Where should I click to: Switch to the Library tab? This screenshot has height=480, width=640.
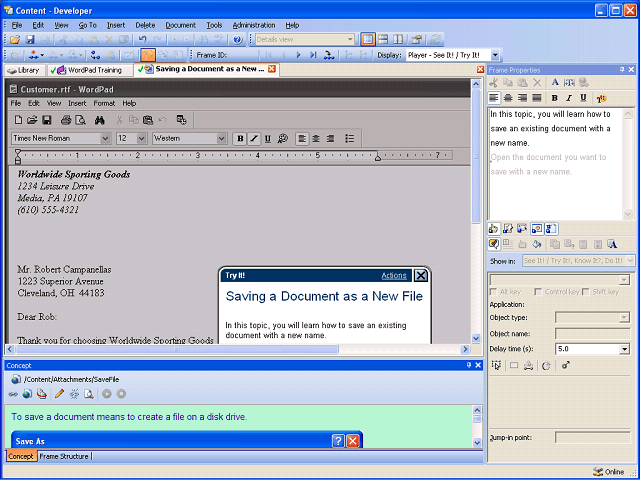coord(24,70)
